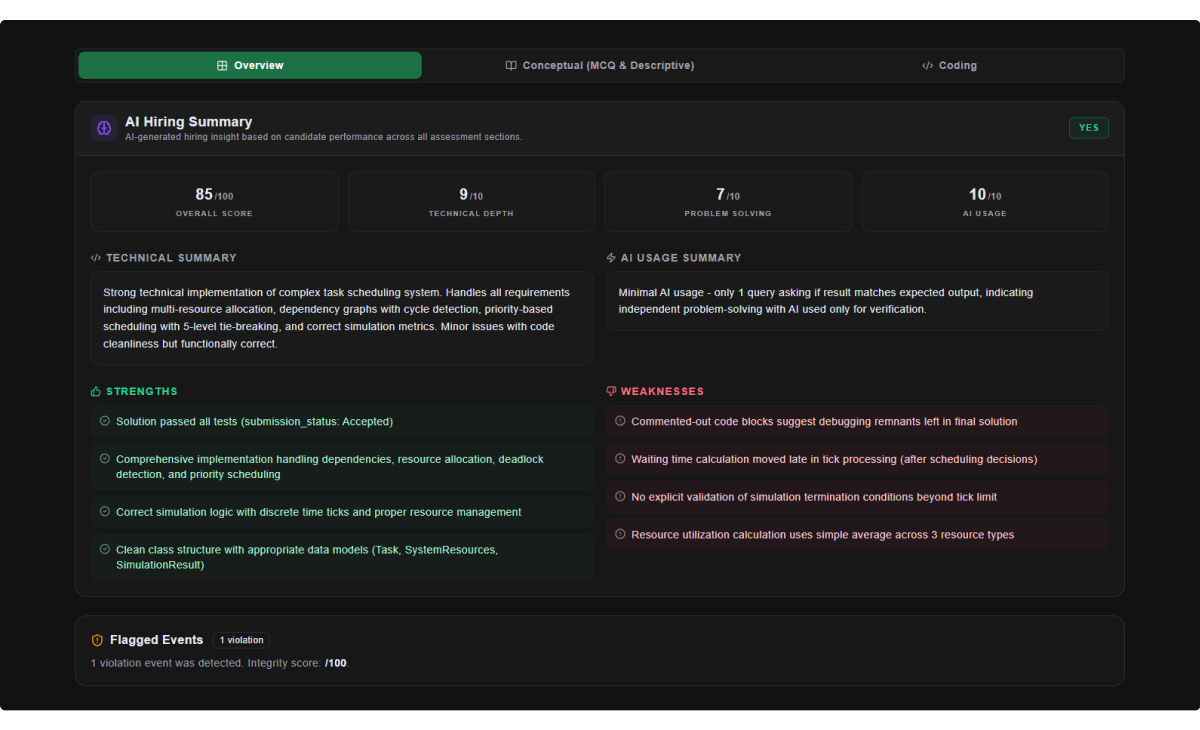This screenshot has height=730, width=1200.
Task: Select the Technical Depth 9/10 card
Action: 471,201
